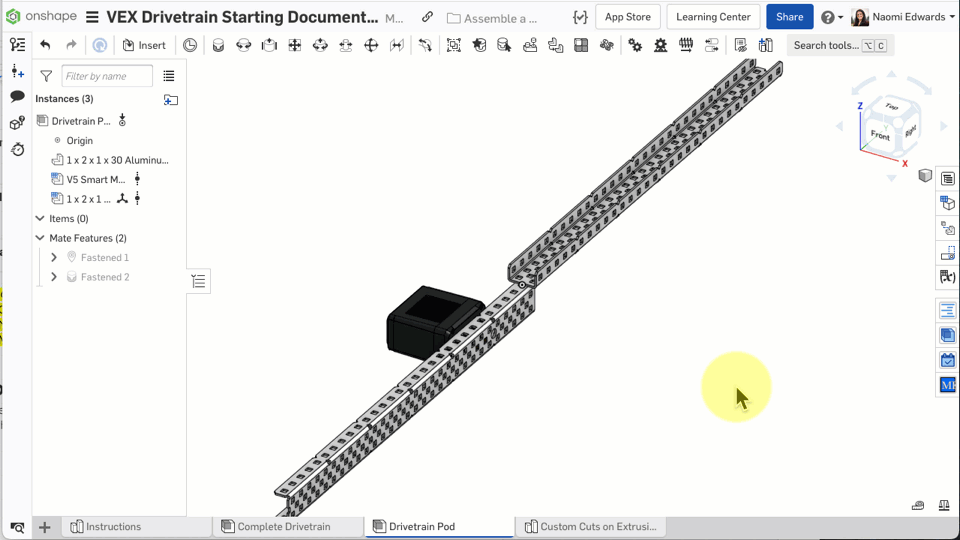Click the stopwatch icon in left sidebar
The width and height of the screenshot is (960, 540).
click(x=17, y=149)
